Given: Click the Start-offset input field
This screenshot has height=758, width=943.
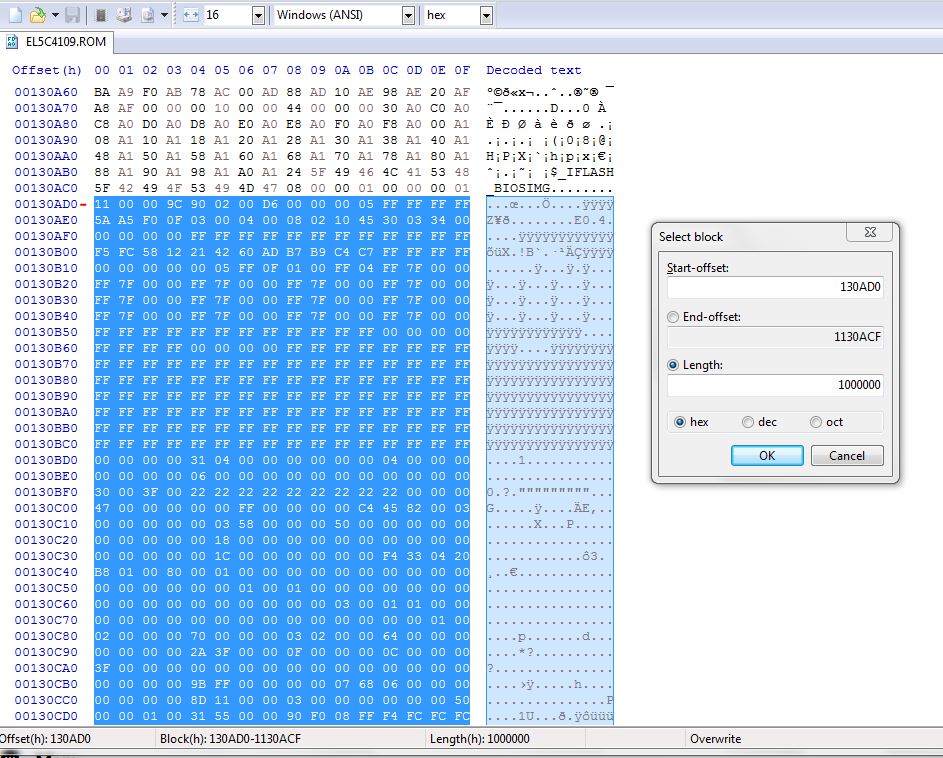Looking at the screenshot, I should (775, 287).
